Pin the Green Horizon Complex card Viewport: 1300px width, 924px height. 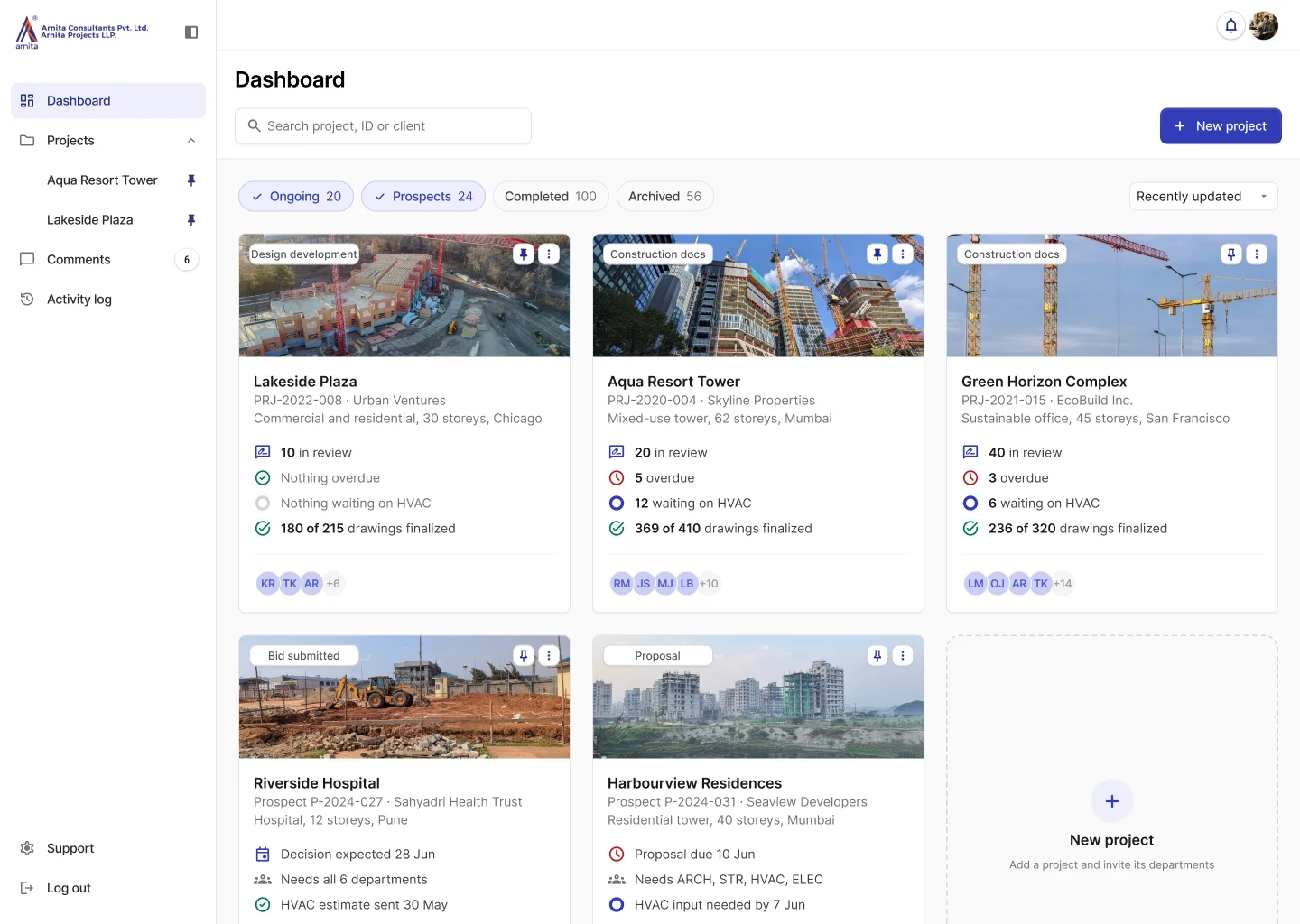click(1231, 254)
